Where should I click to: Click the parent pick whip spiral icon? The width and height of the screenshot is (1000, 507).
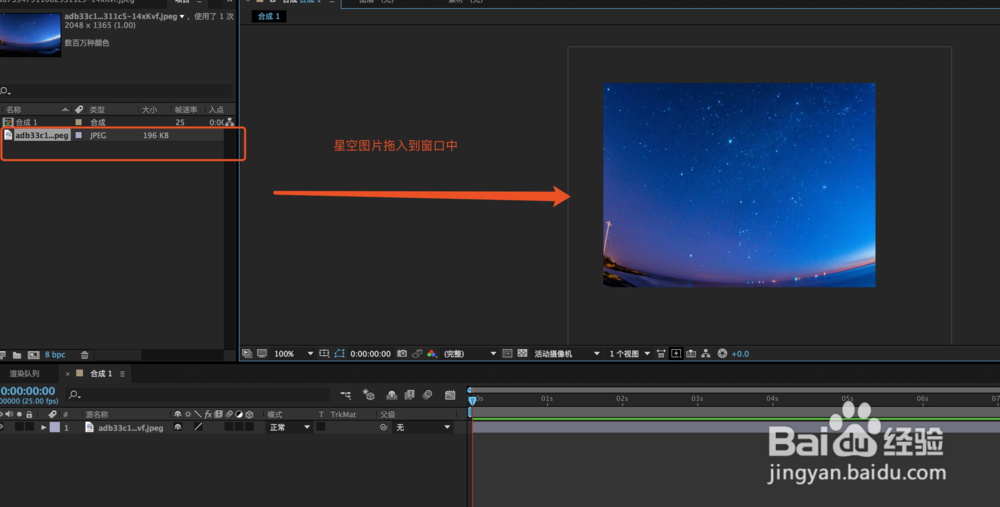click(383, 427)
